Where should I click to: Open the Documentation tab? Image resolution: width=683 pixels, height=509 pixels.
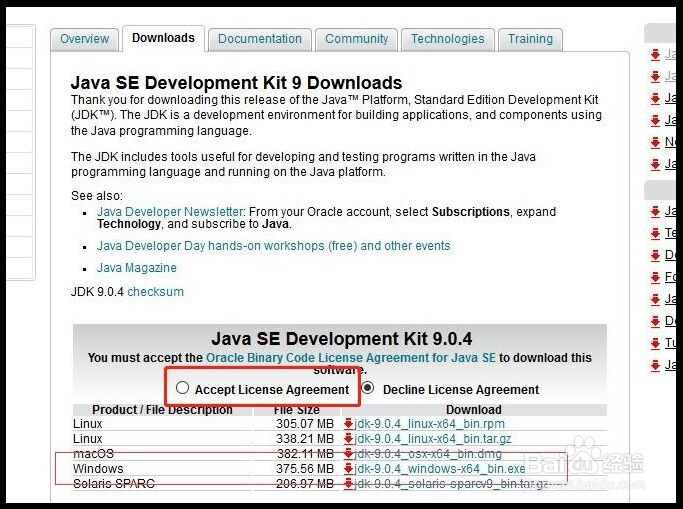260,39
